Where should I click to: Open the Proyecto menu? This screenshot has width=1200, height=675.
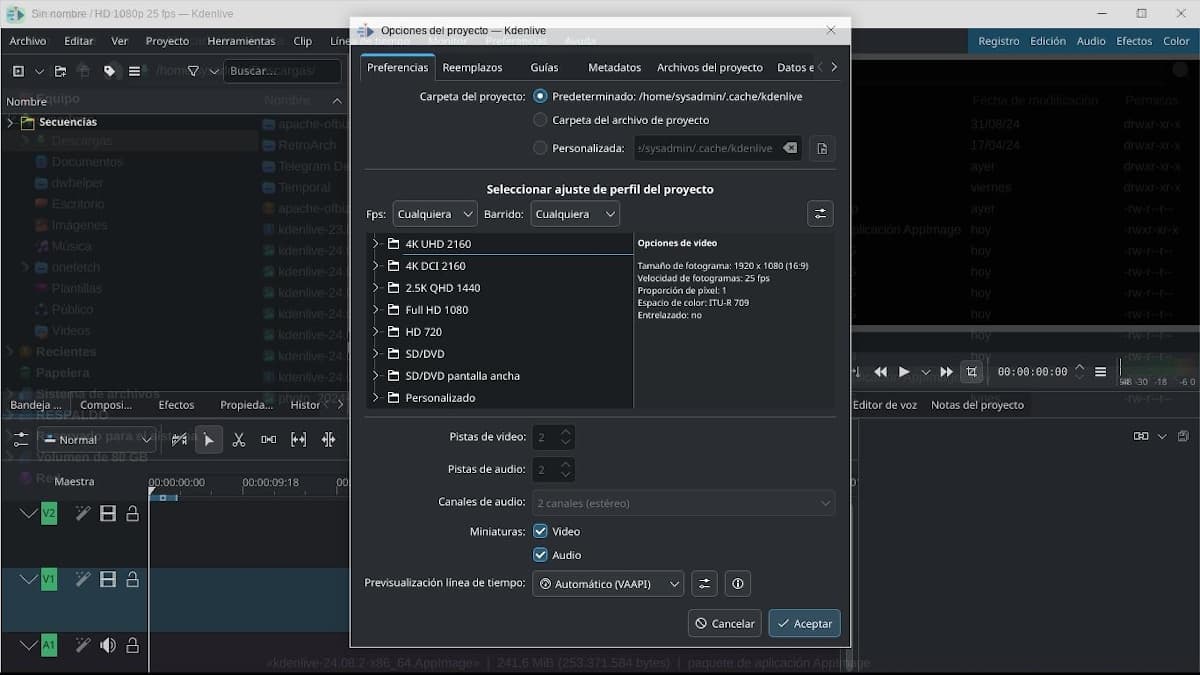tap(167, 41)
